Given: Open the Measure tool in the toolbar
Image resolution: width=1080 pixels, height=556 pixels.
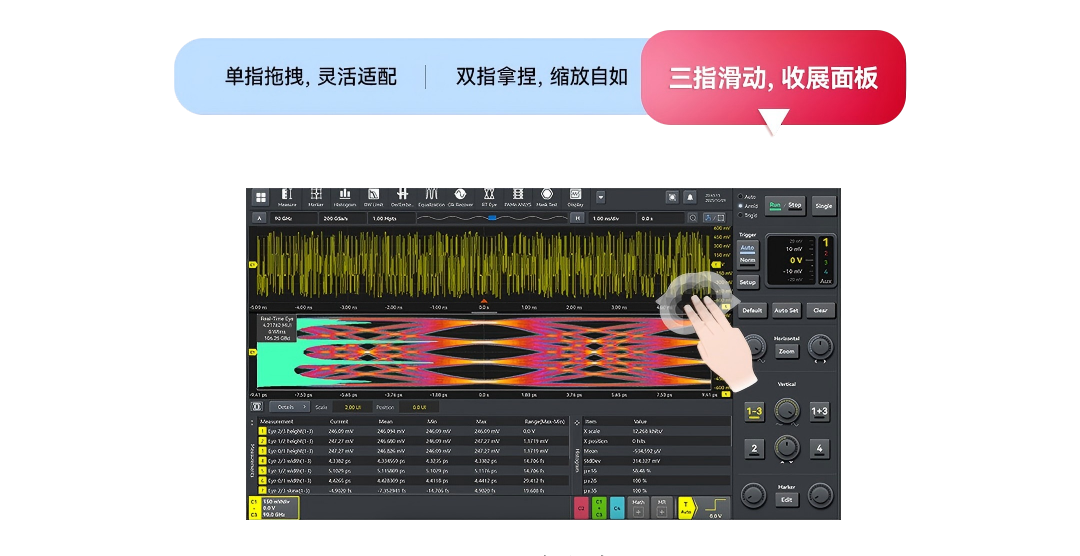Looking at the screenshot, I should click(287, 197).
